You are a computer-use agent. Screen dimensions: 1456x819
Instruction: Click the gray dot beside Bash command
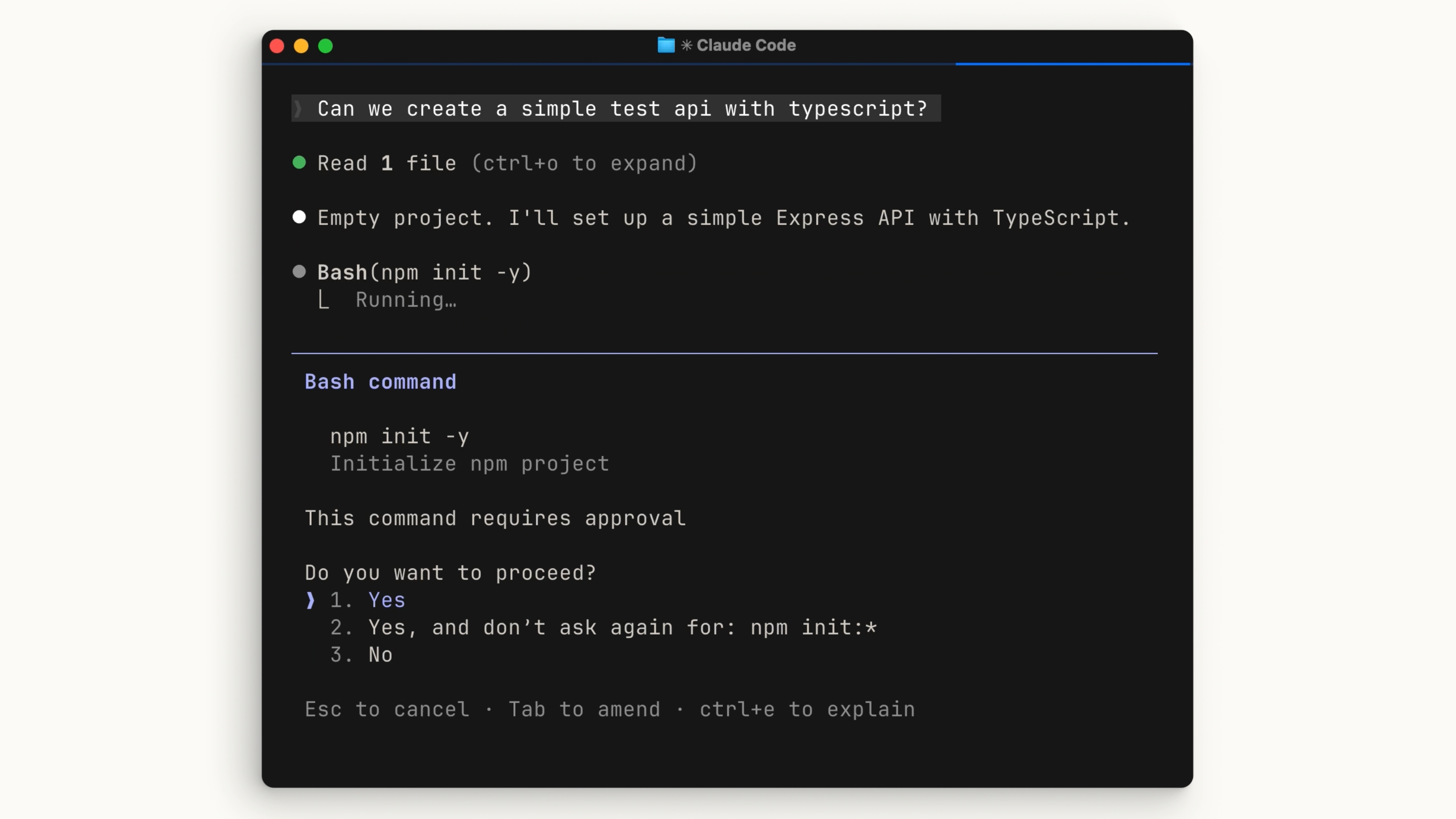coord(299,272)
